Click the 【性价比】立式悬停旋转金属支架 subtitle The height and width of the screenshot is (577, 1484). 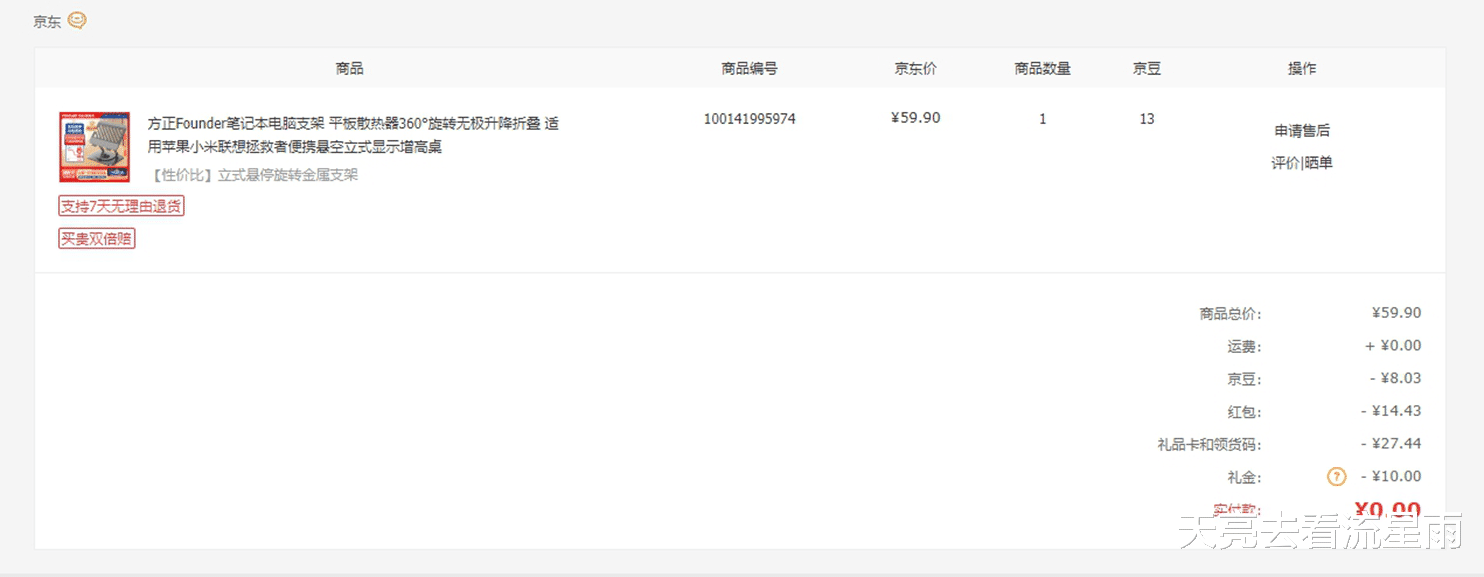click(x=253, y=175)
